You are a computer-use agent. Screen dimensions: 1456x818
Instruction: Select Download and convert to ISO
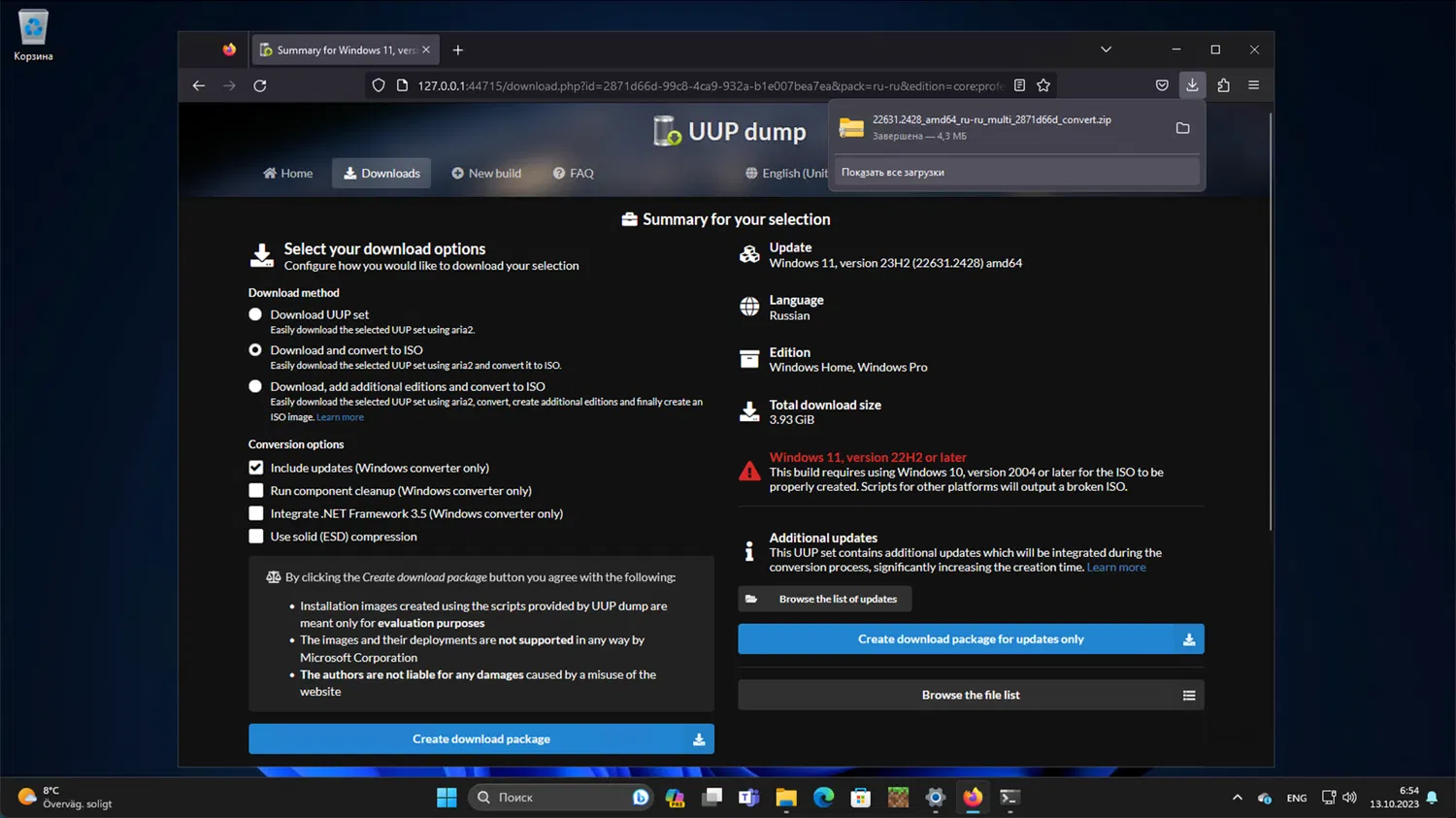pos(255,350)
